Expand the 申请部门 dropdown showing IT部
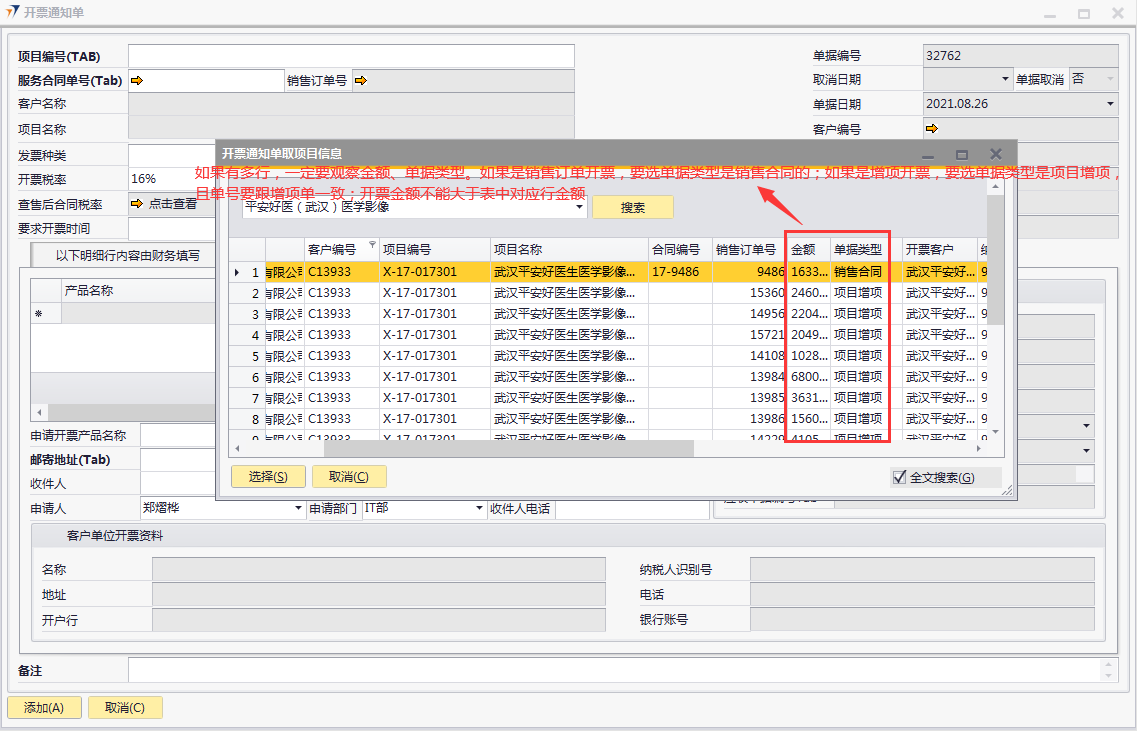1138x731 pixels. pos(479,509)
